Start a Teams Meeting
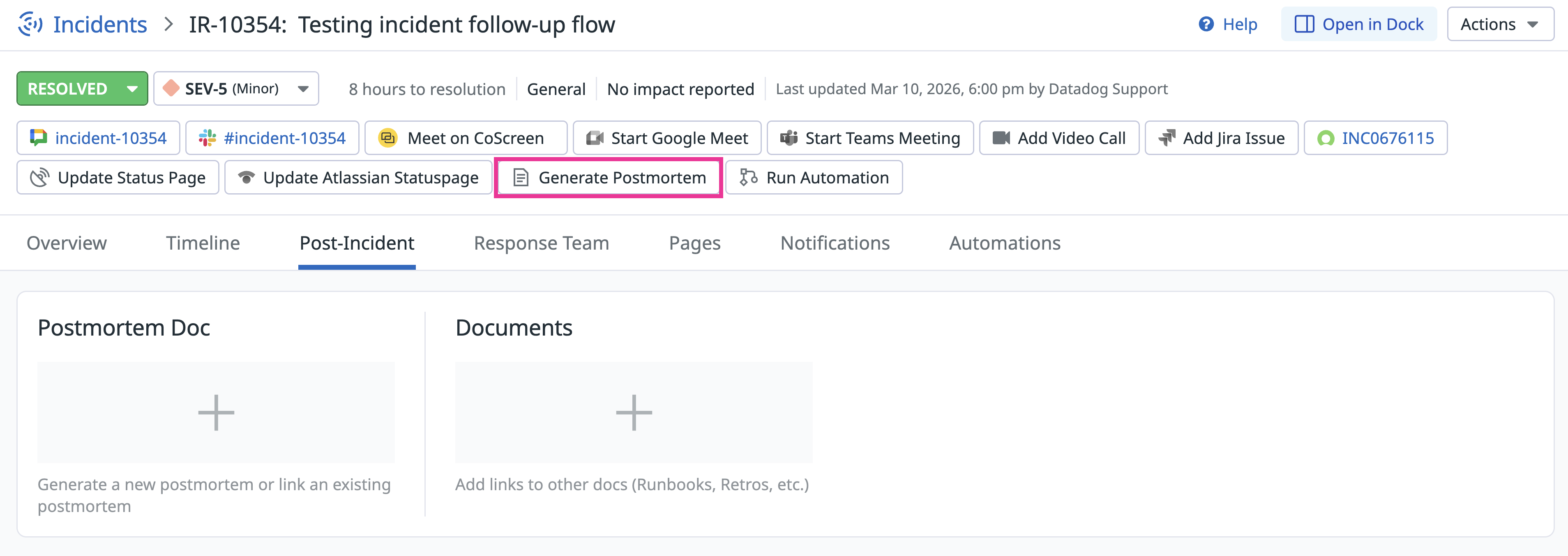 click(x=870, y=138)
